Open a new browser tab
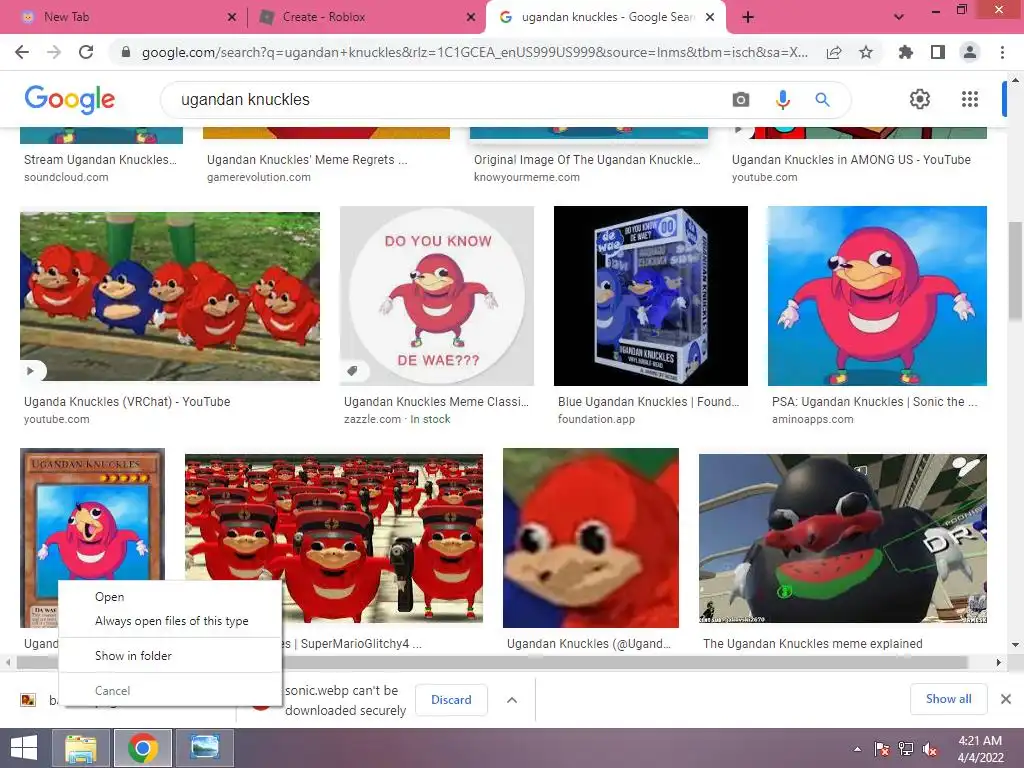The image size is (1024, 768). point(748,17)
